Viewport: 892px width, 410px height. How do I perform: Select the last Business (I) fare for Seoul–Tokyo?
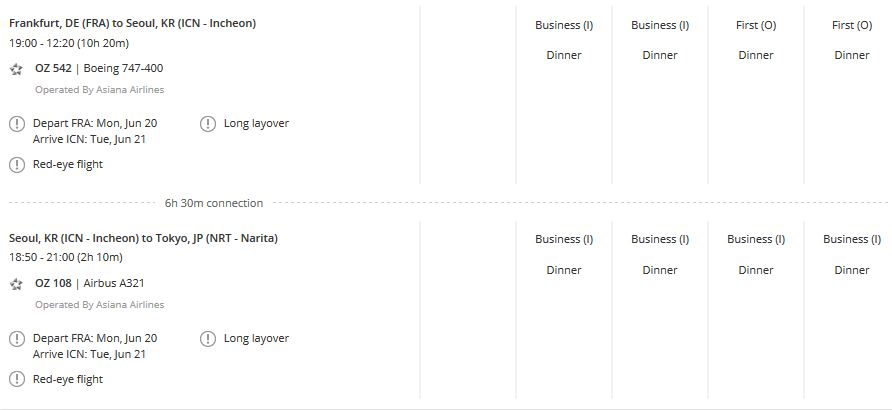[852, 240]
